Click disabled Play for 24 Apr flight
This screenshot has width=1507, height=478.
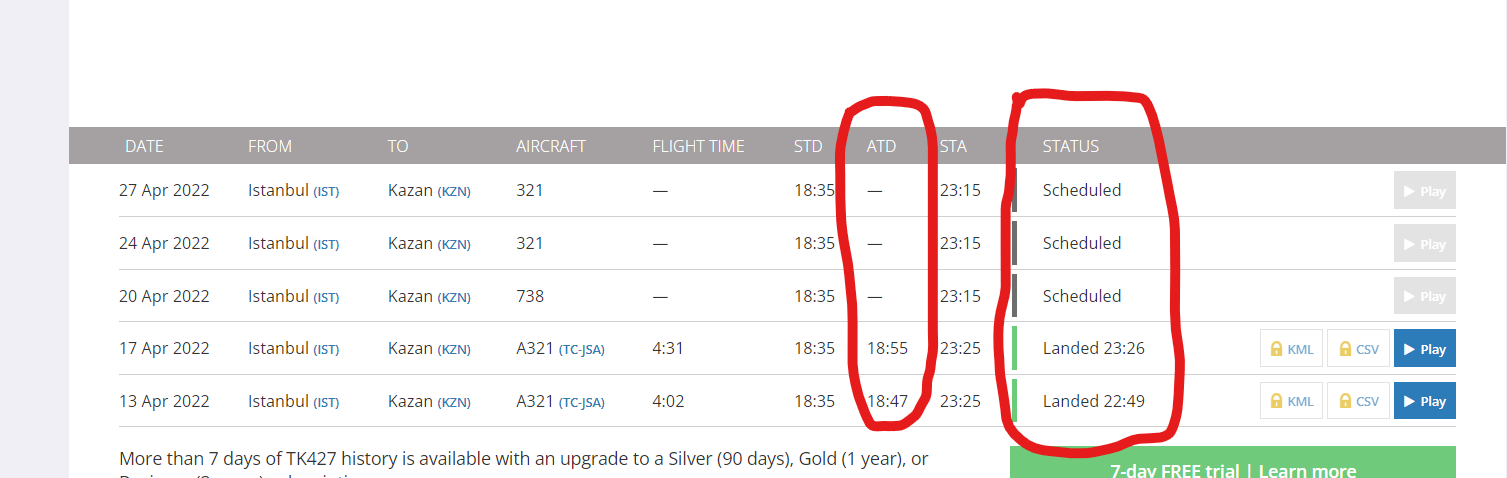click(x=1424, y=244)
